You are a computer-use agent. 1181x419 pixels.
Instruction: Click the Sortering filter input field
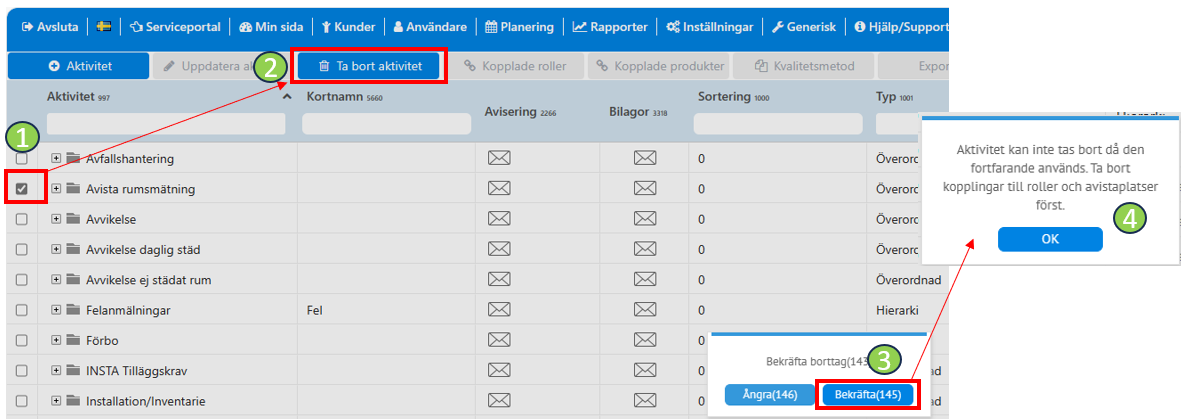coord(778,124)
